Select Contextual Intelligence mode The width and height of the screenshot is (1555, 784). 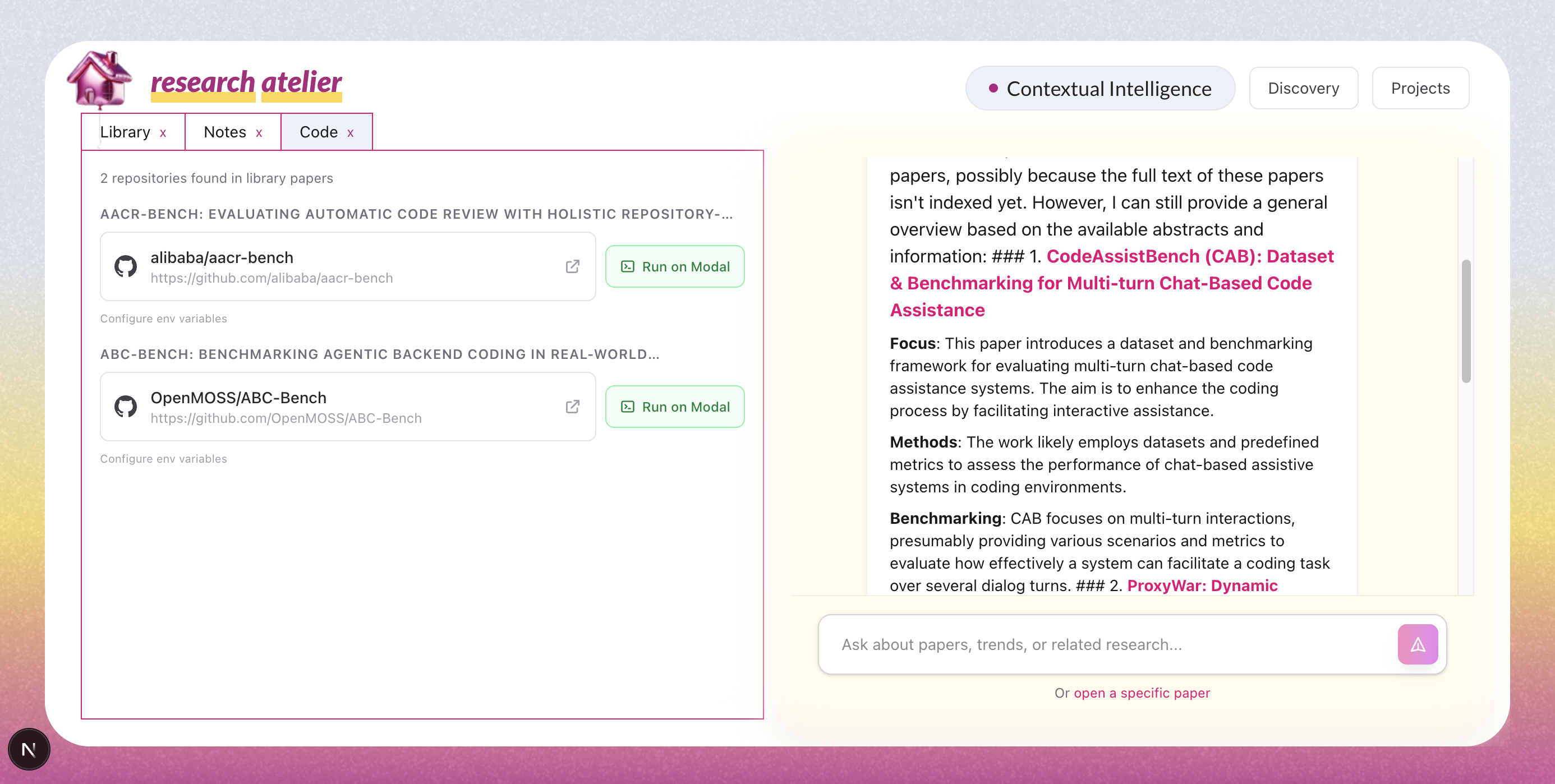[x=1100, y=89]
